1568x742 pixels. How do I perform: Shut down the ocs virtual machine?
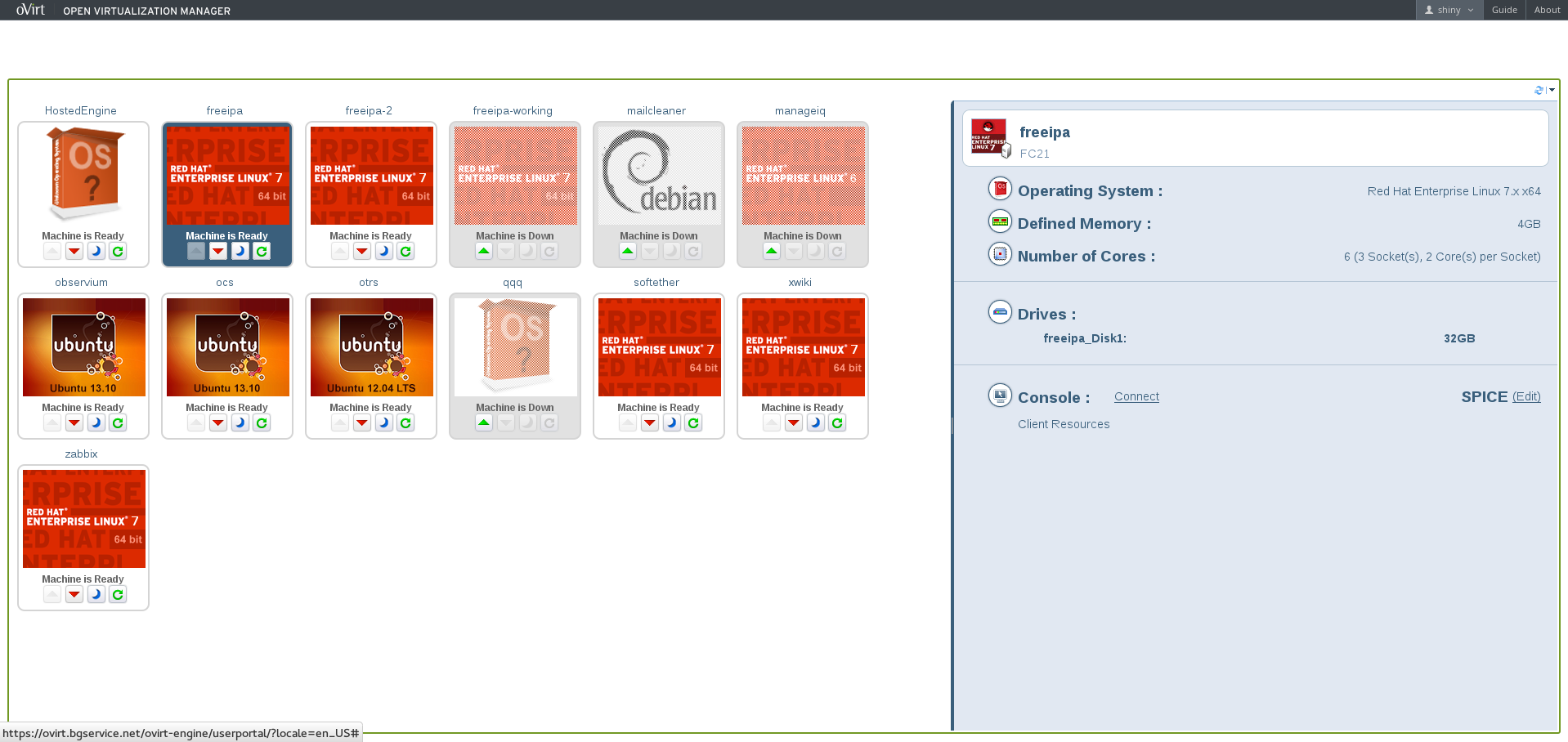coord(218,423)
